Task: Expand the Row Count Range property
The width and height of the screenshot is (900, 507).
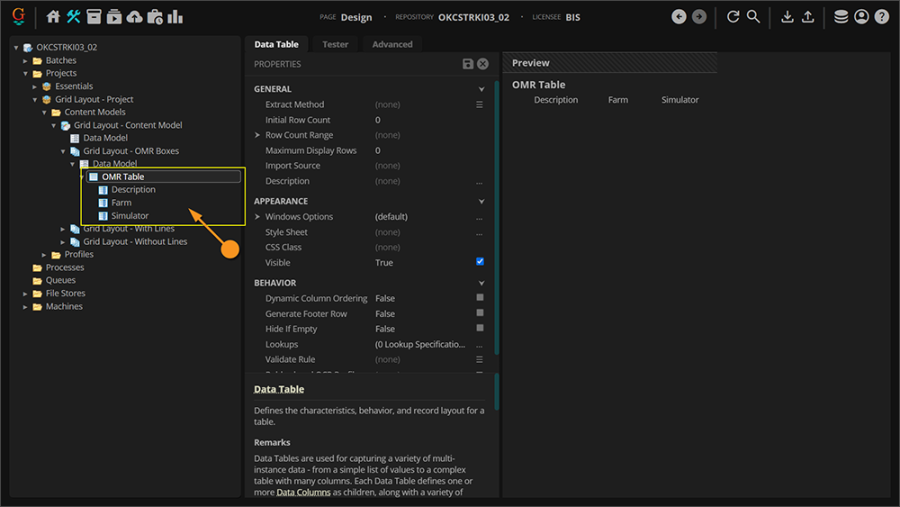Action: tap(258, 135)
